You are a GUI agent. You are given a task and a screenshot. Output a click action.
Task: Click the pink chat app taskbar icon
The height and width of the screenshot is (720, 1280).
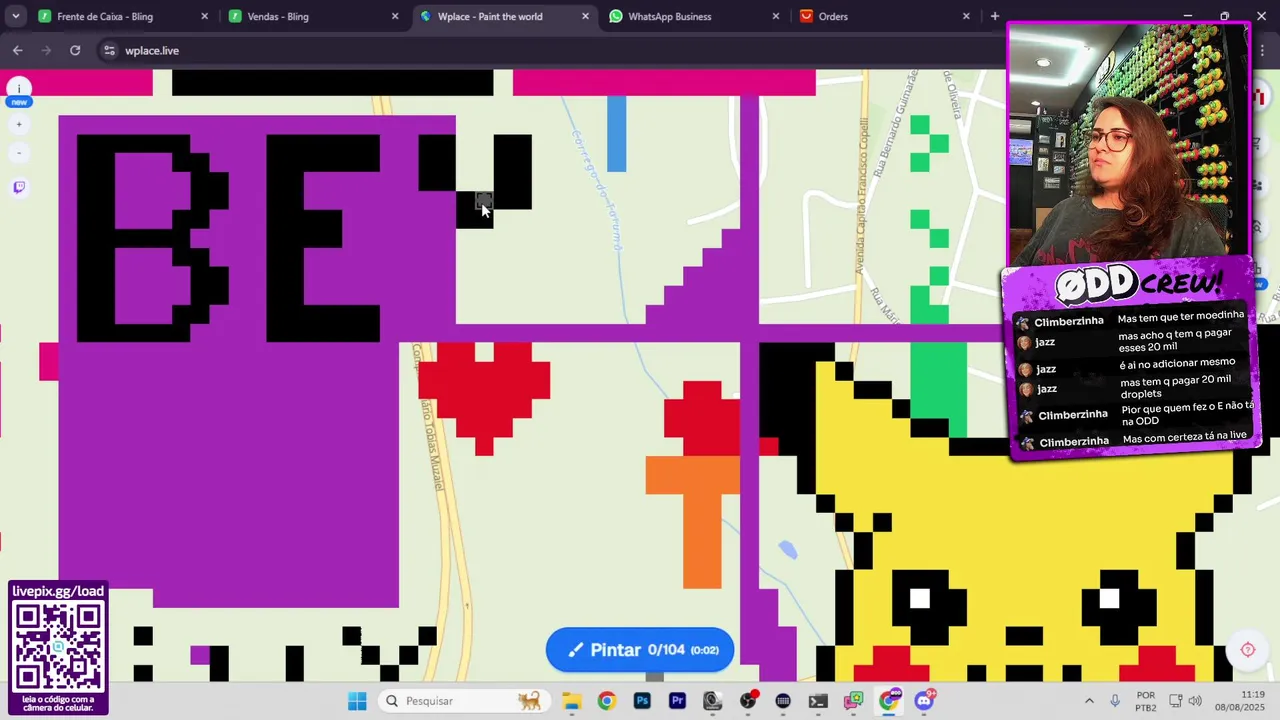[853, 701]
